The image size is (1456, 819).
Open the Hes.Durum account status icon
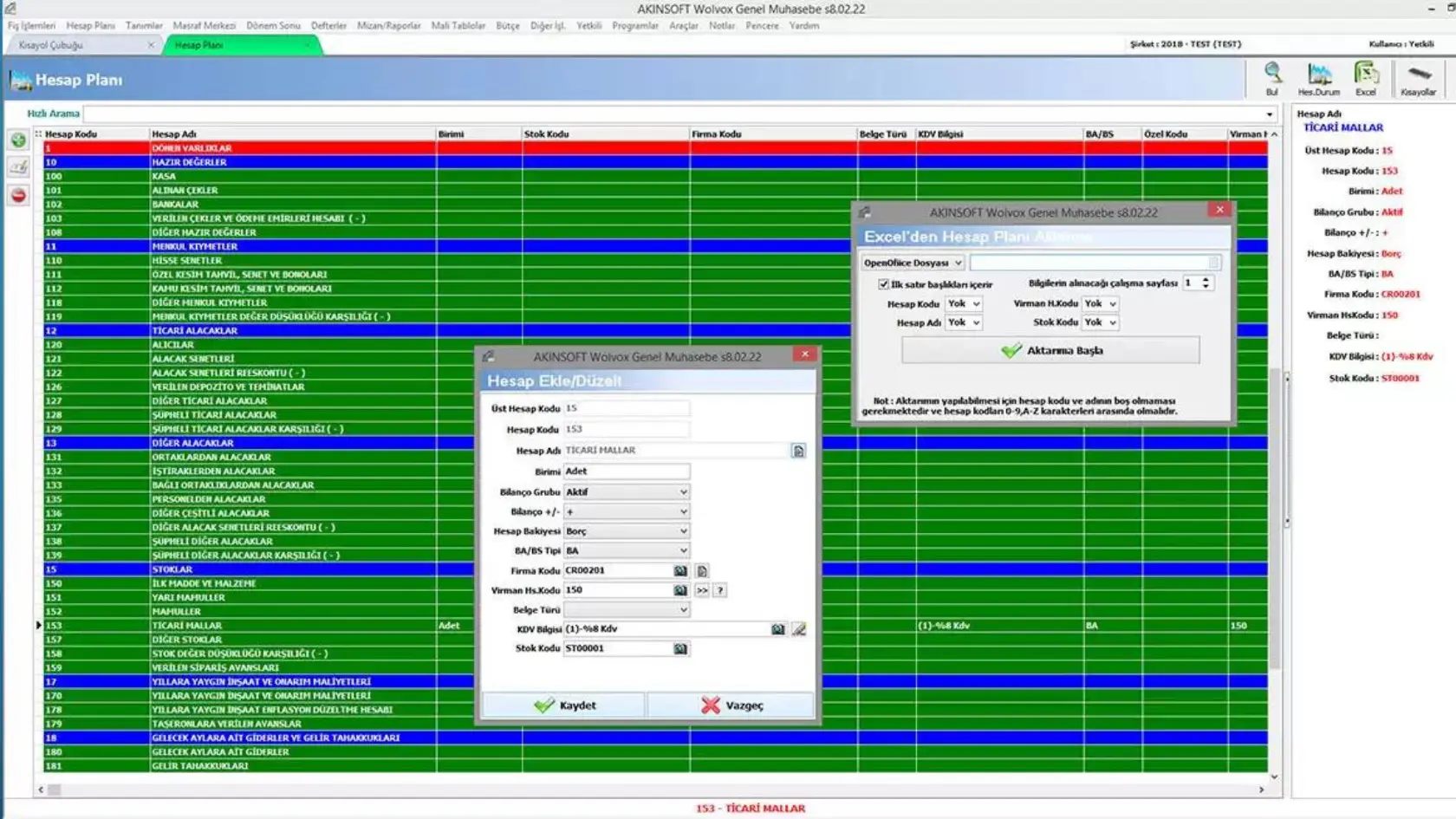click(x=1319, y=78)
